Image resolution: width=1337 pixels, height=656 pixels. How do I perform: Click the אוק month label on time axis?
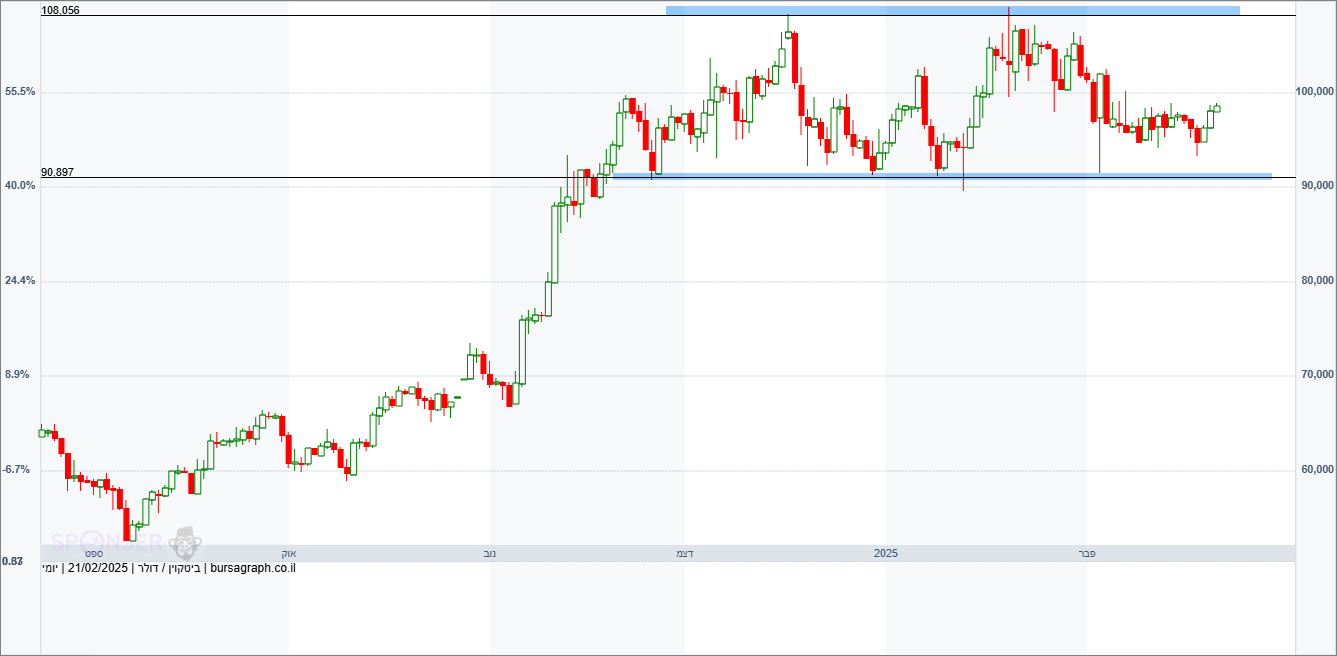(x=288, y=553)
